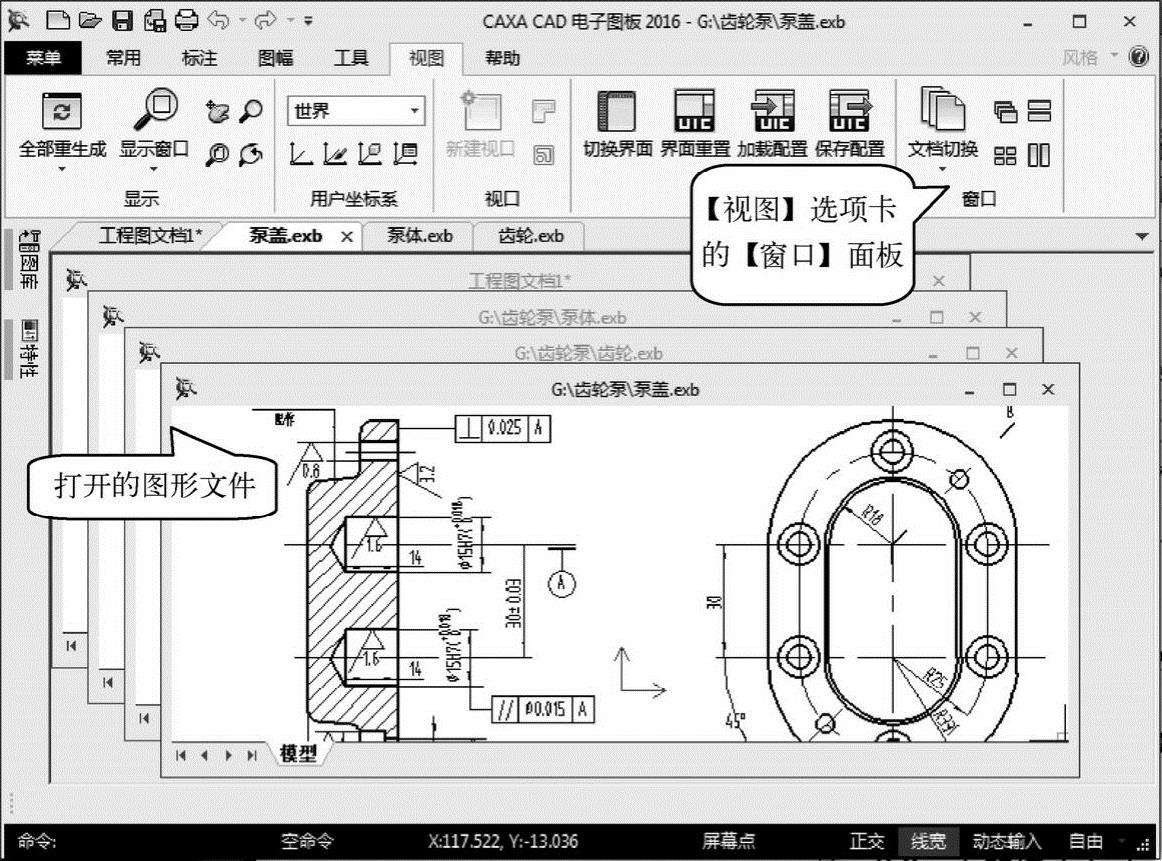Click the cascade windows icon in 窗口 panel
Image resolution: width=1162 pixels, height=861 pixels.
click(1005, 111)
